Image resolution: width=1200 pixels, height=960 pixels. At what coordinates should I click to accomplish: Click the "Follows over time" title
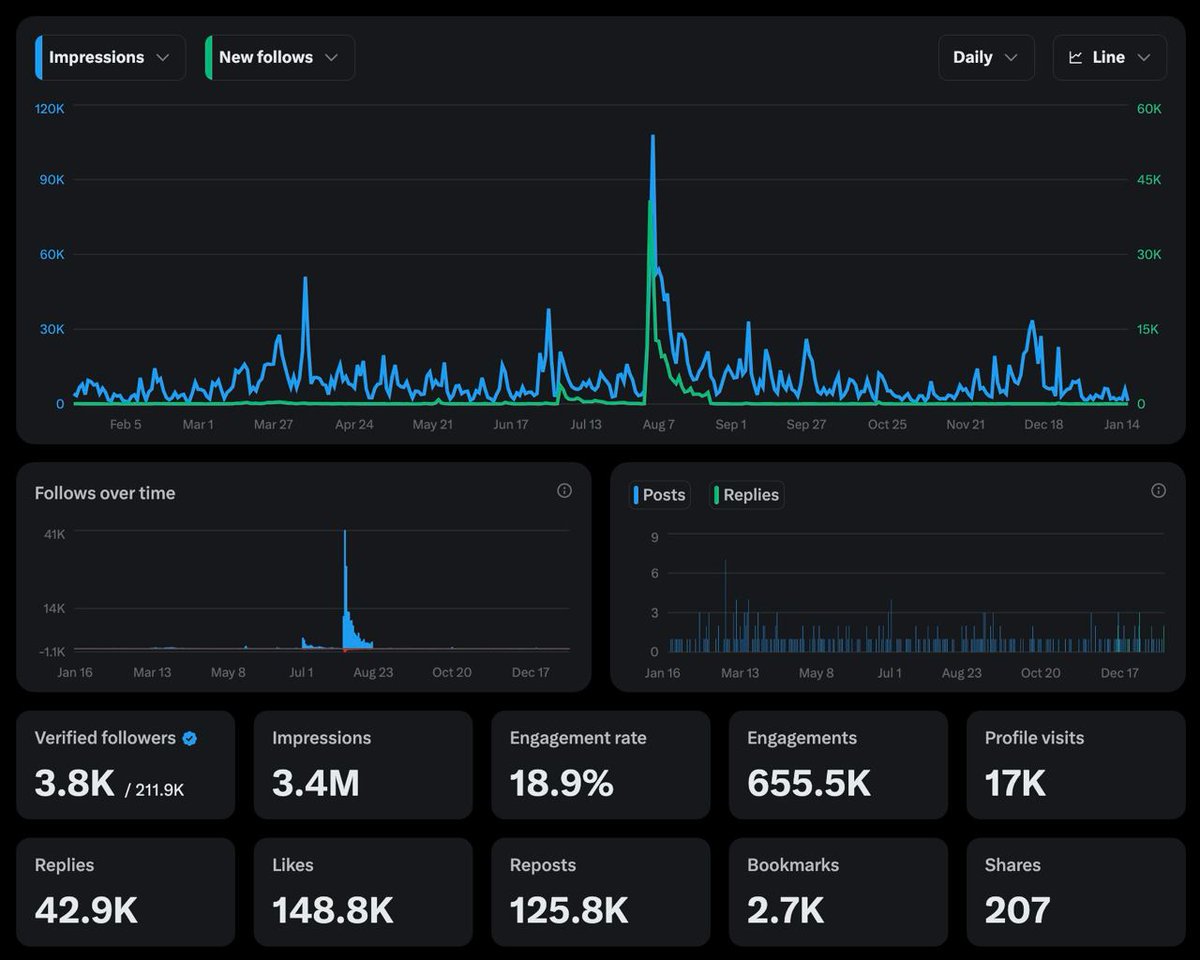click(x=105, y=493)
